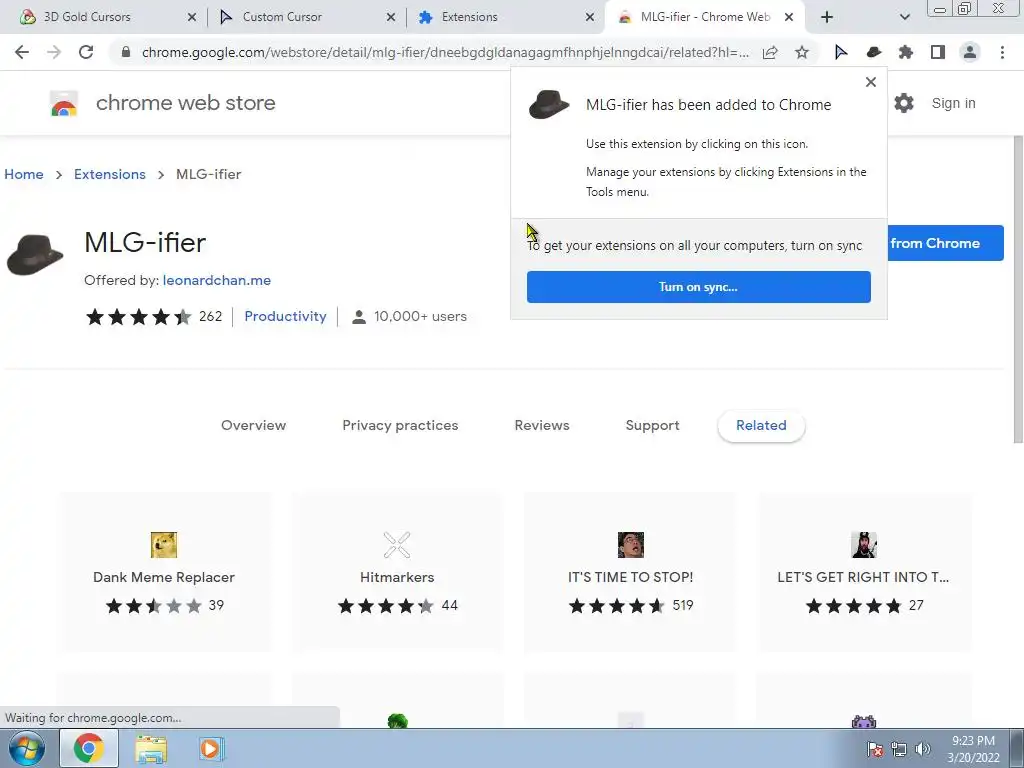Close the Custom Cursor tab
This screenshot has width=1024, height=768.
point(391,17)
